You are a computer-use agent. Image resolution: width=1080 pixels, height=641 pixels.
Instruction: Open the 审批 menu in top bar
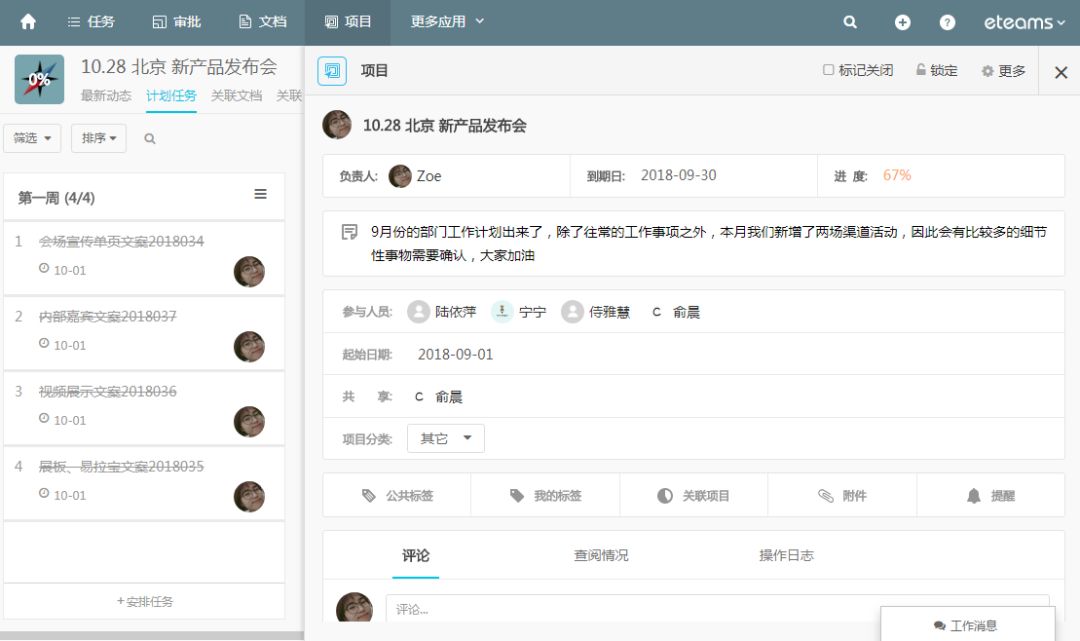click(x=176, y=22)
